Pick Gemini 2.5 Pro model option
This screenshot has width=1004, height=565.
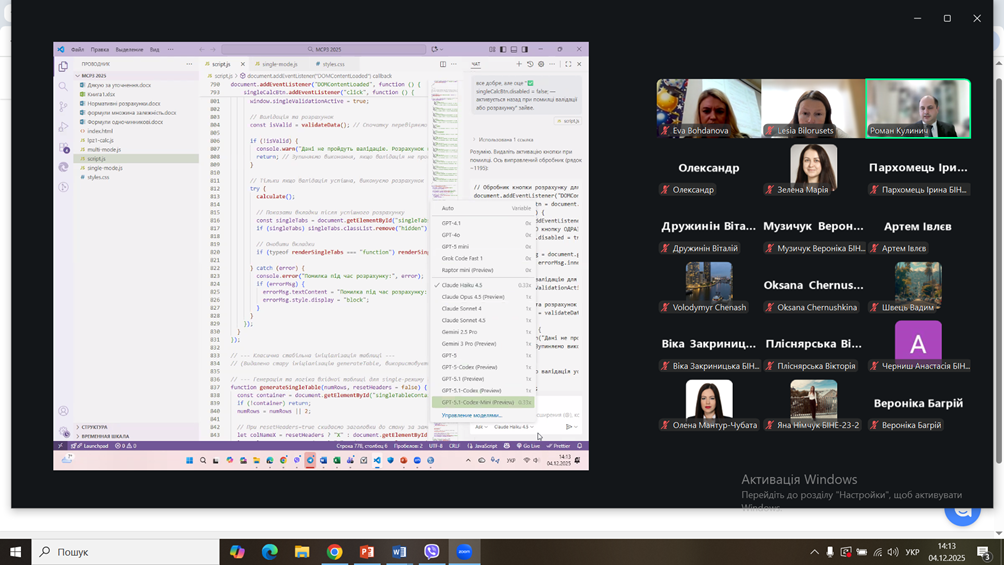point(459,332)
